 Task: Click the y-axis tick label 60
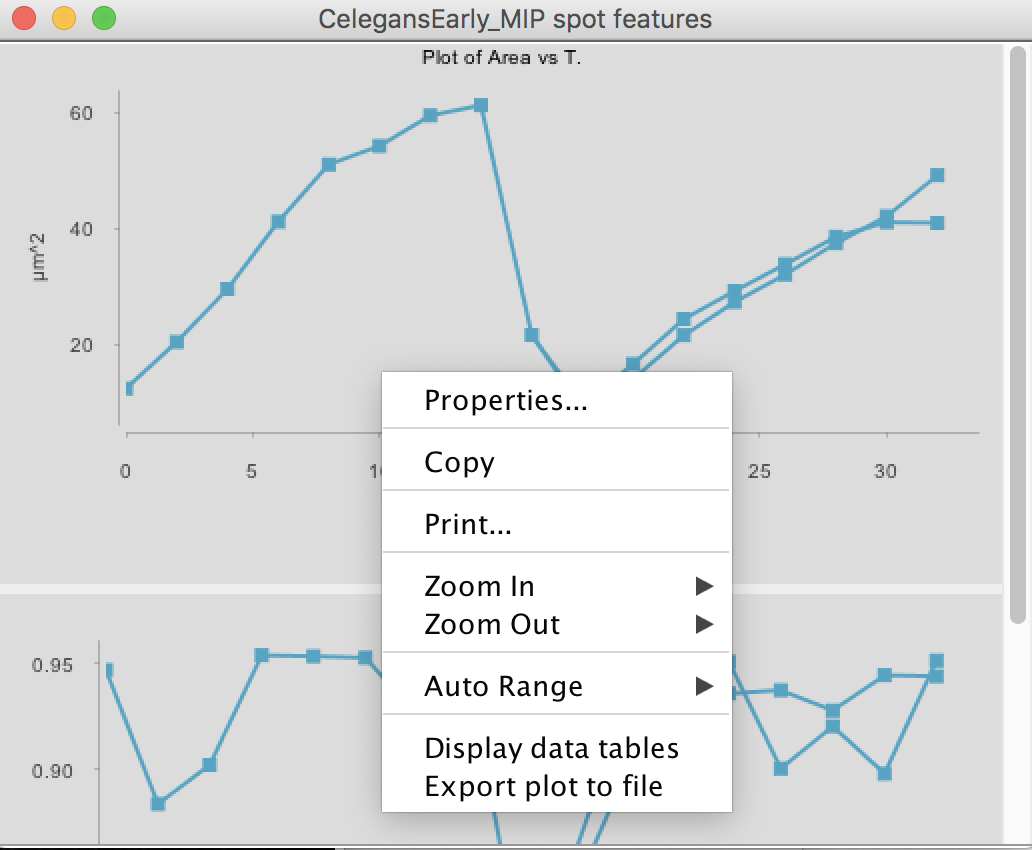click(x=81, y=113)
